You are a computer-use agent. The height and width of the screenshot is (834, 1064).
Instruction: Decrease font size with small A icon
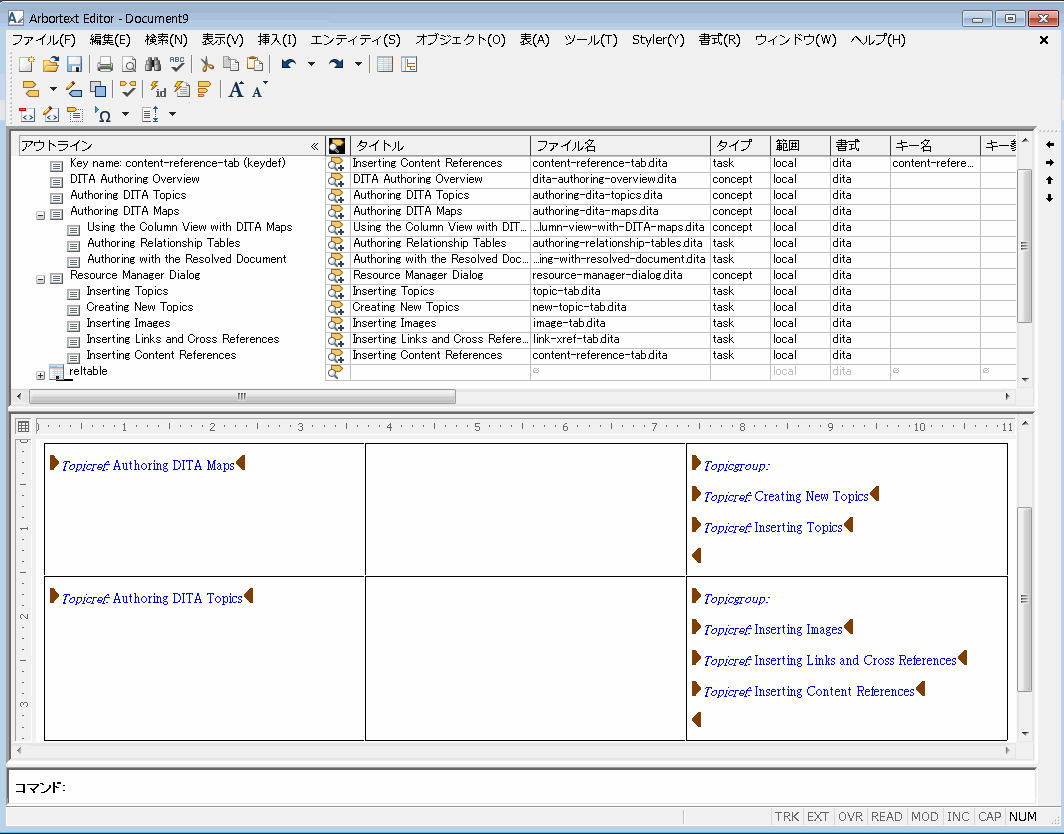259,89
